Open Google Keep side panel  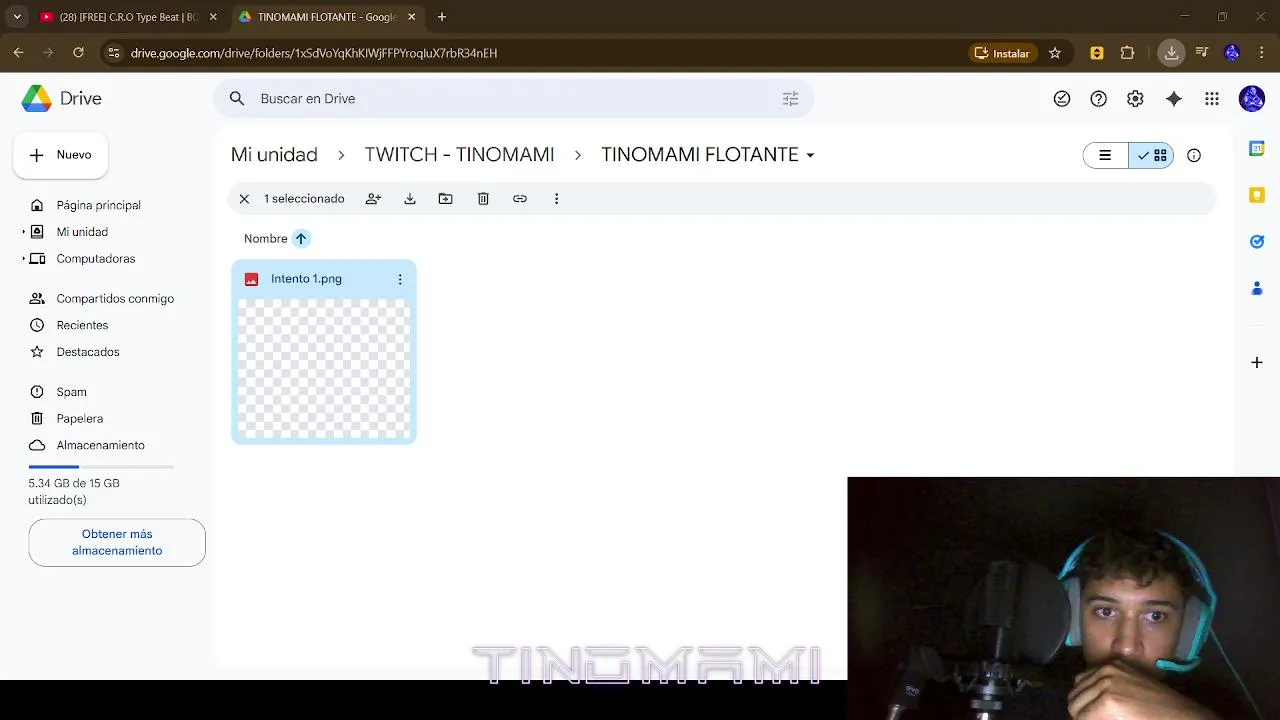(1257, 195)
